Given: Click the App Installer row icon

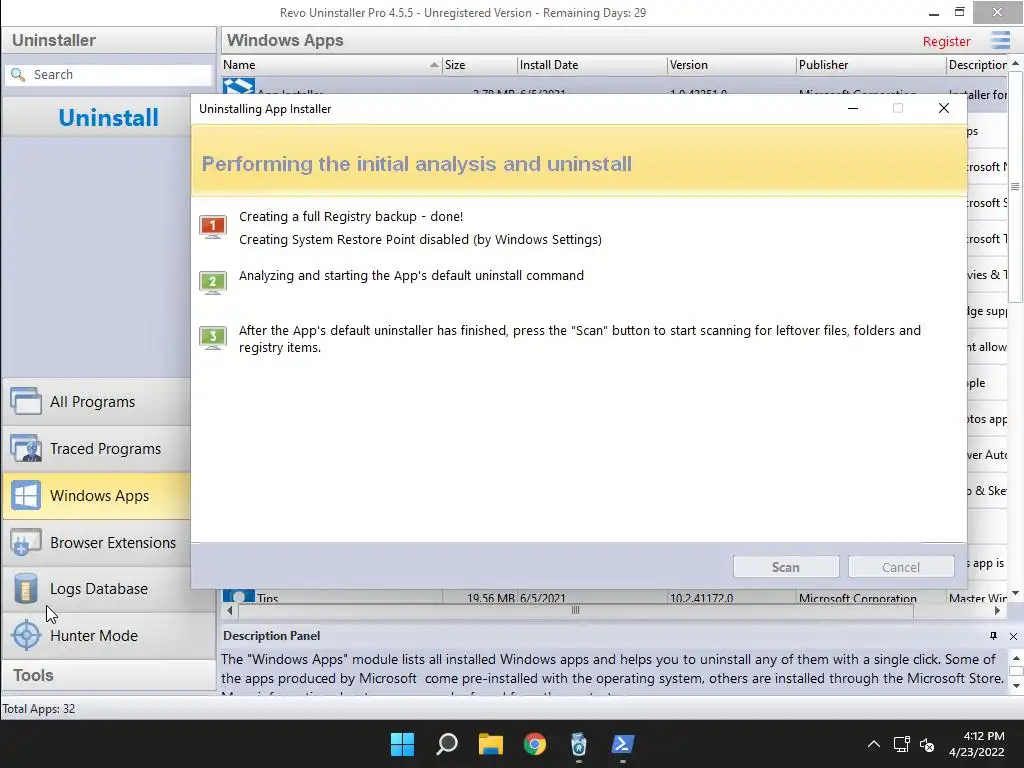Looking at the screenshot, I should [x=238, y=86].
